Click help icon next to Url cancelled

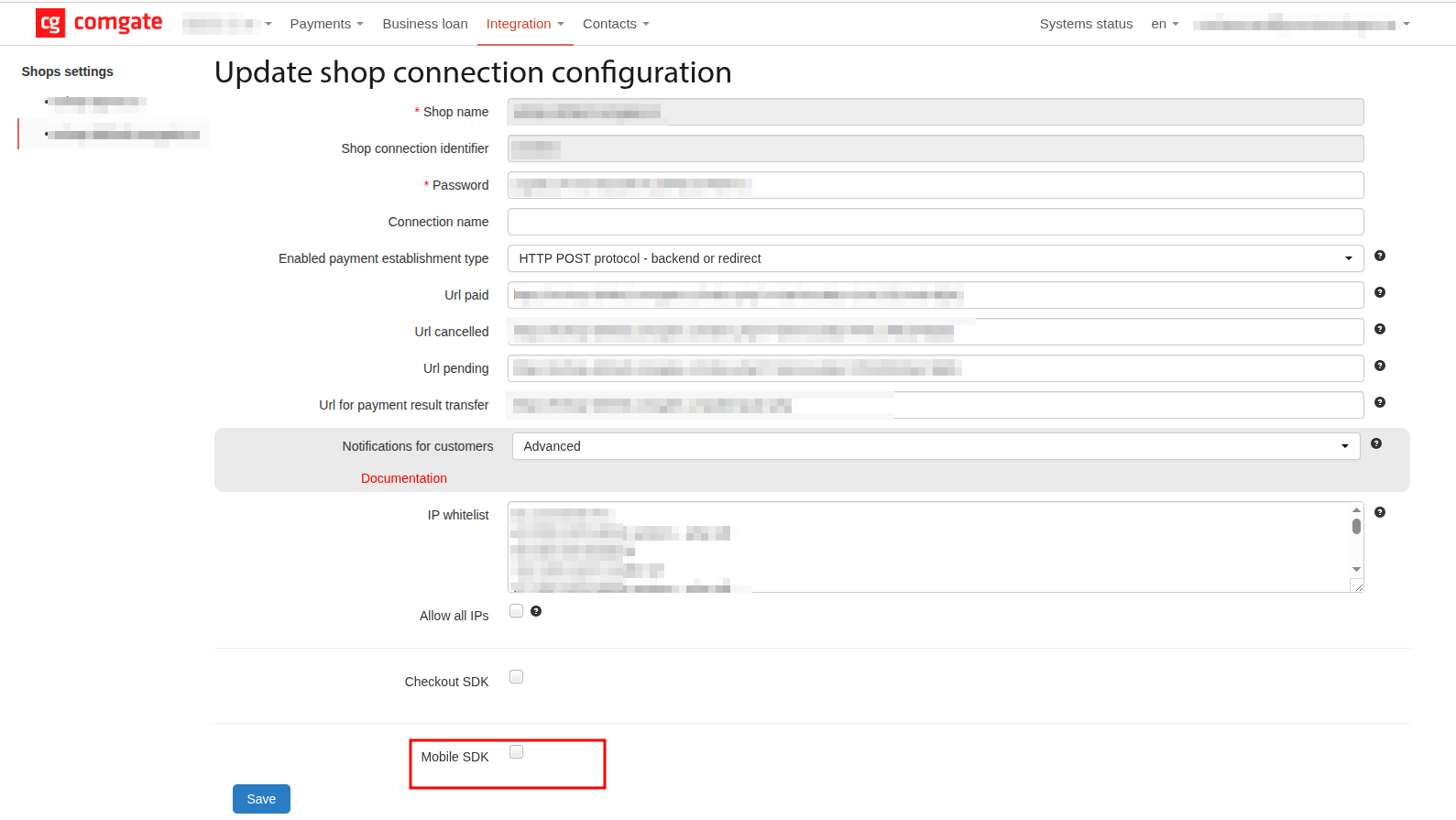point(1379,329)
